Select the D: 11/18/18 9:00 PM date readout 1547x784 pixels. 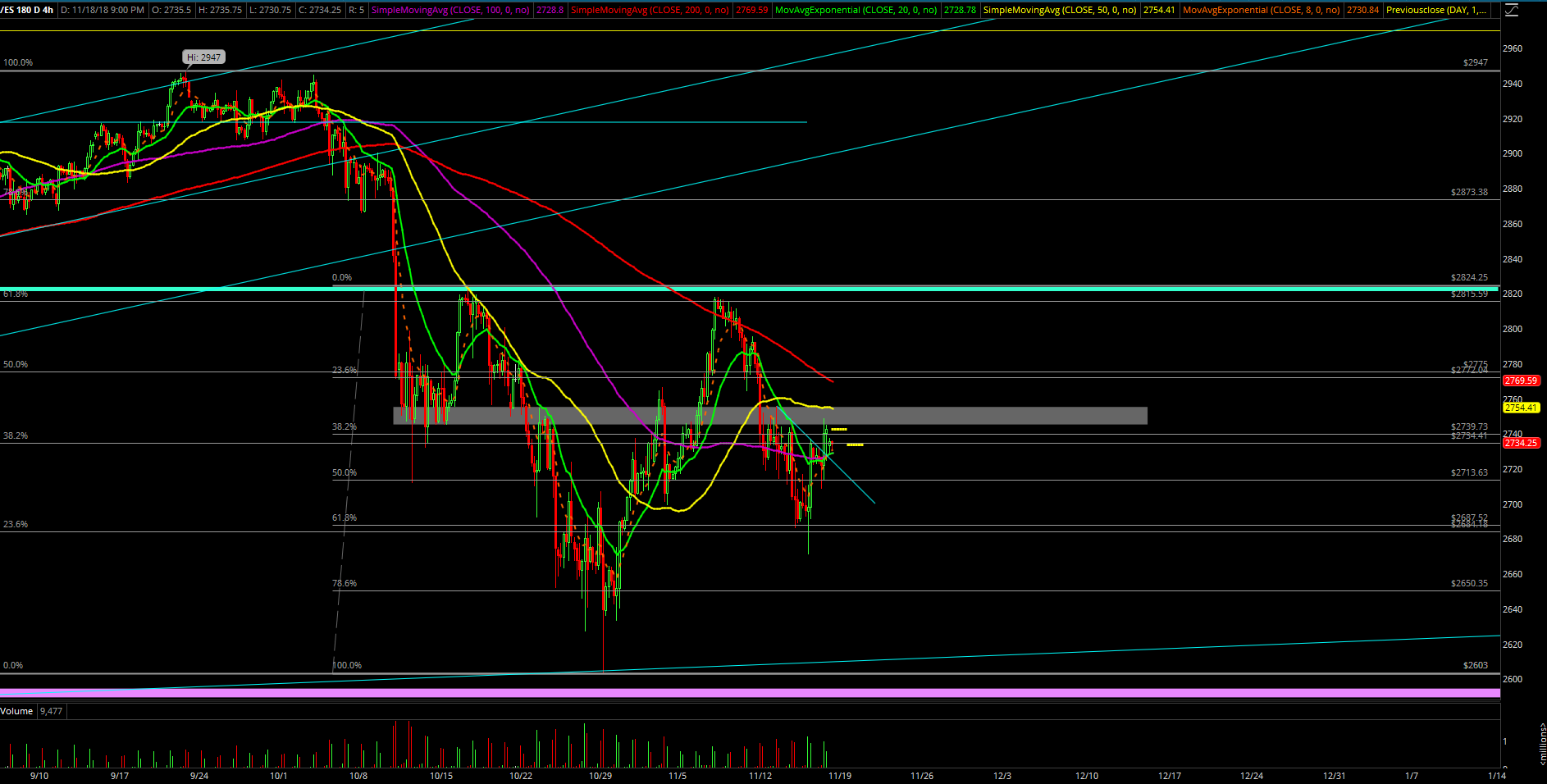(x=103, y=10)
